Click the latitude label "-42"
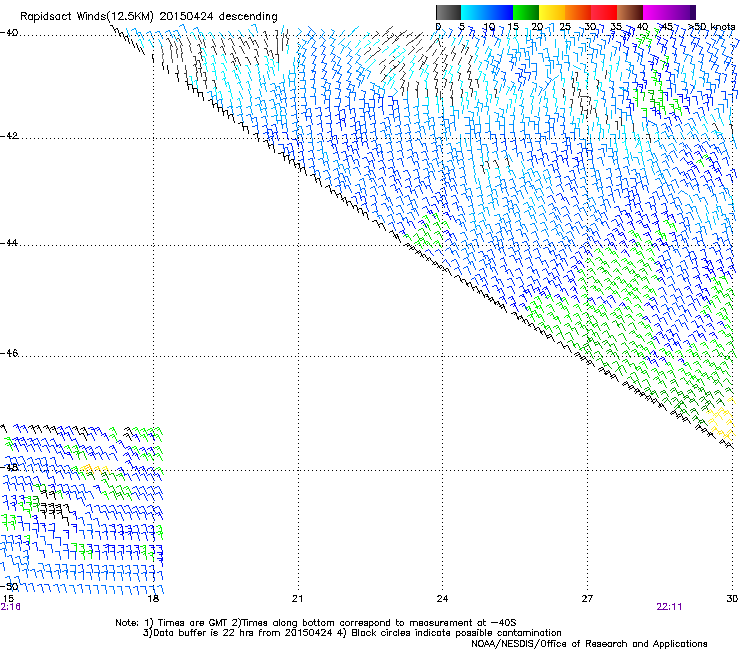The height and width of the screenshot is (650, 740). tap(9, 136)
